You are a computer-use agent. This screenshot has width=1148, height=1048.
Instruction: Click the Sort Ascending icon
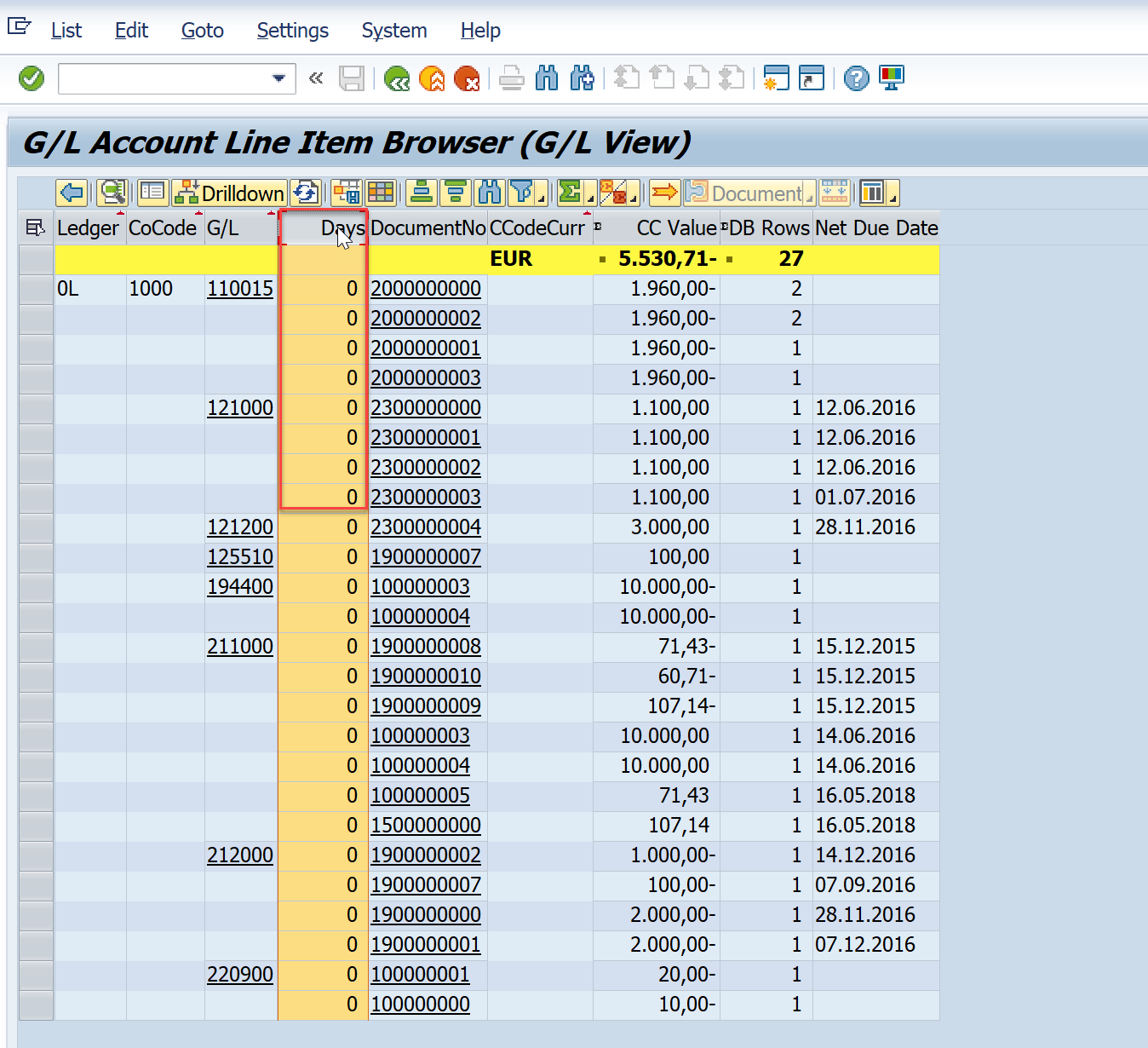pyautogui.click(x=421, y=193)
